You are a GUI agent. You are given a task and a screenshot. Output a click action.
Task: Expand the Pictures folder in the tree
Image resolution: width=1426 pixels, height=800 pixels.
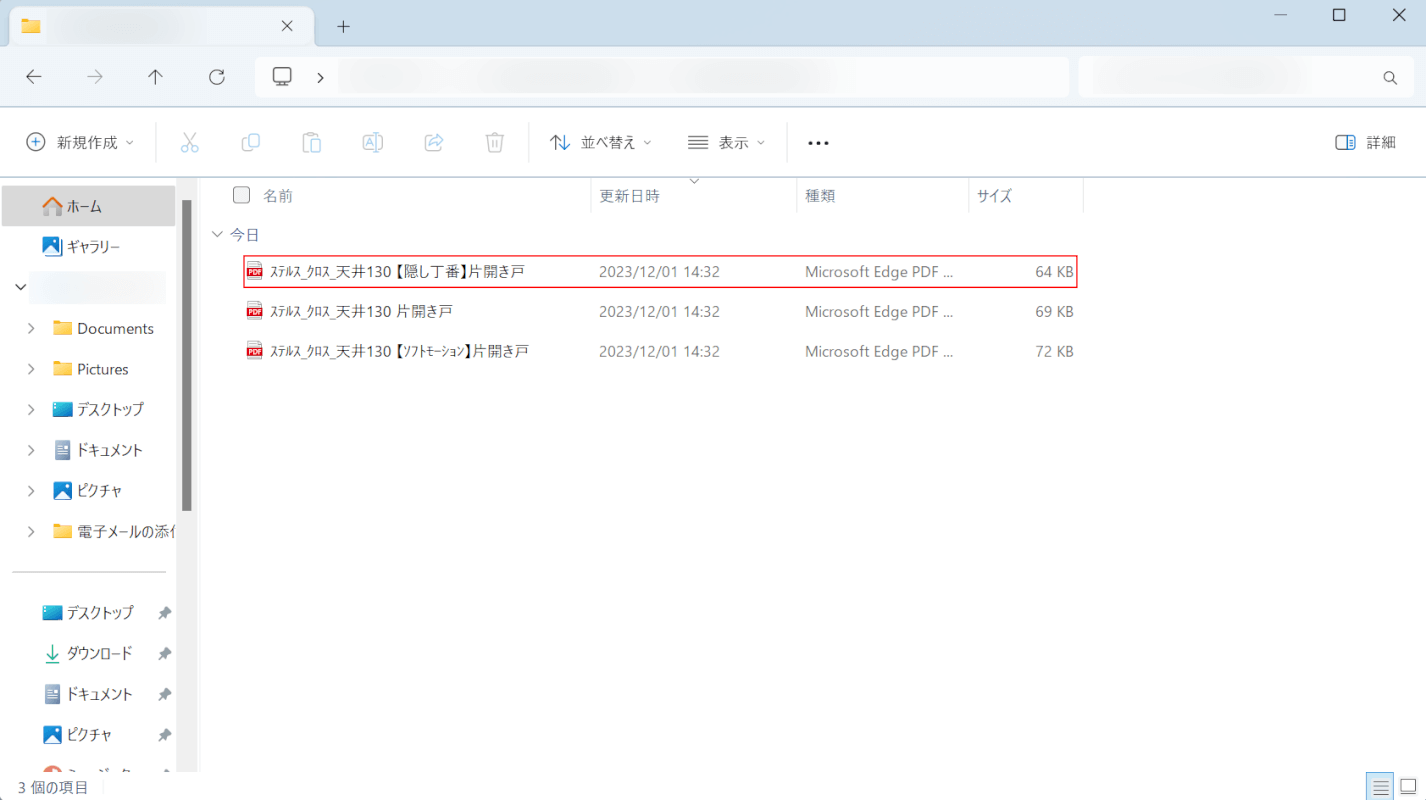[x=31, y=369]
